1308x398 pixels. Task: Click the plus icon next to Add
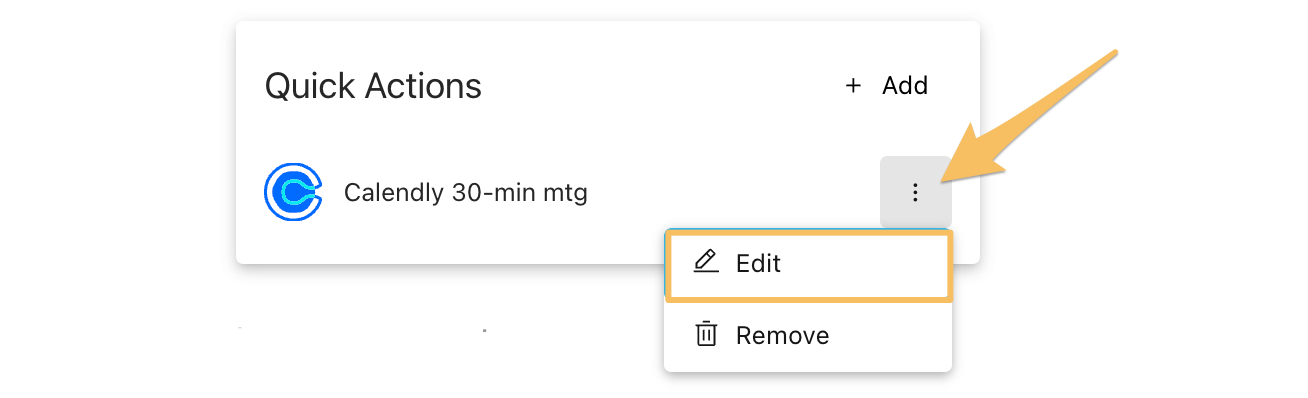click(x=853, y=86)
